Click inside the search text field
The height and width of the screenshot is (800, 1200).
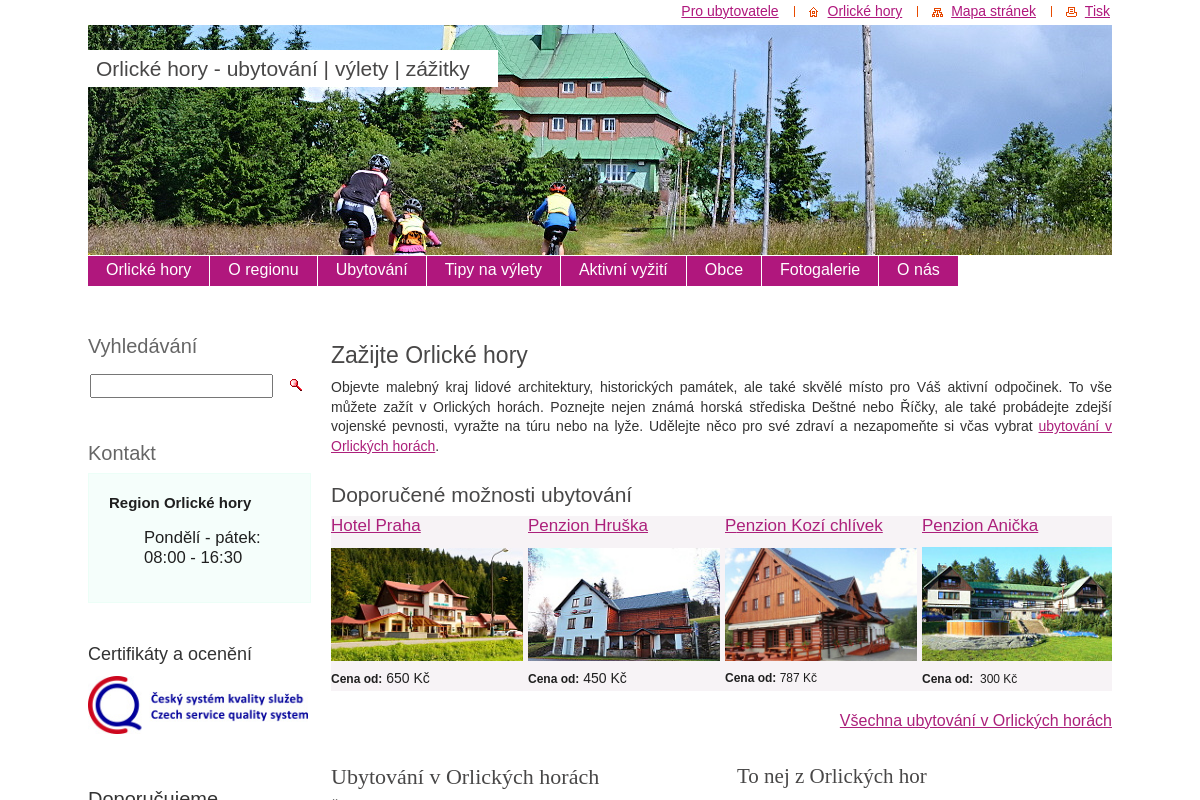pos(181,385)
